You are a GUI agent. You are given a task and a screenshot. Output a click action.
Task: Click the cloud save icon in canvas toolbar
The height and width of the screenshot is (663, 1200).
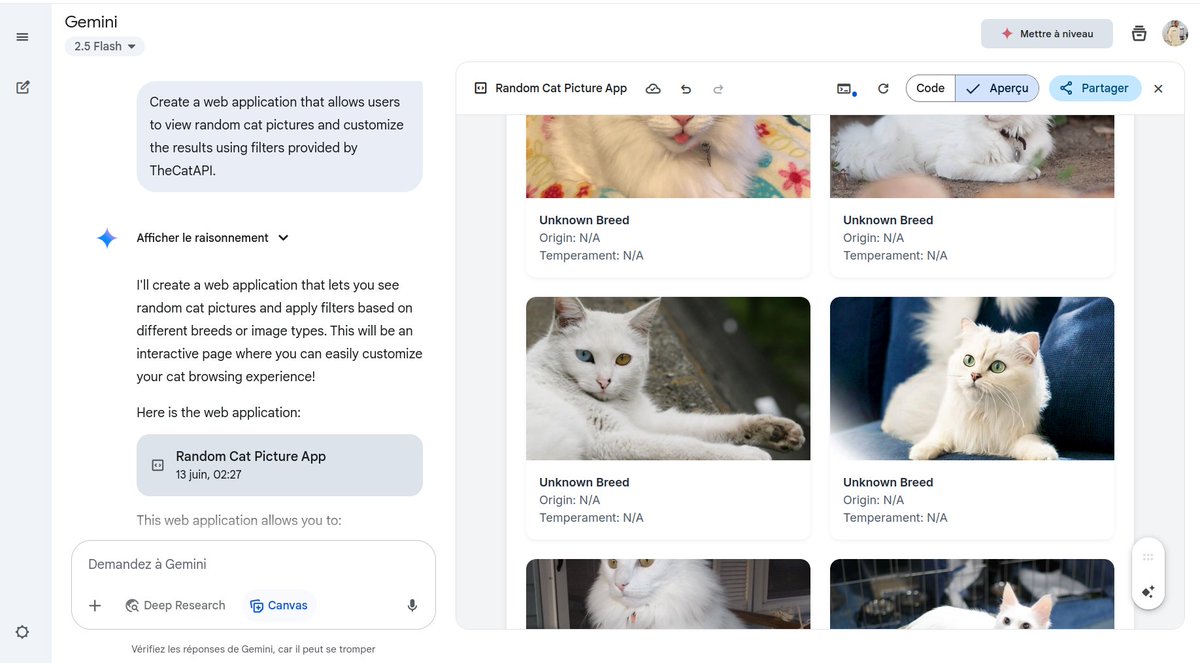tap(653, 88)
